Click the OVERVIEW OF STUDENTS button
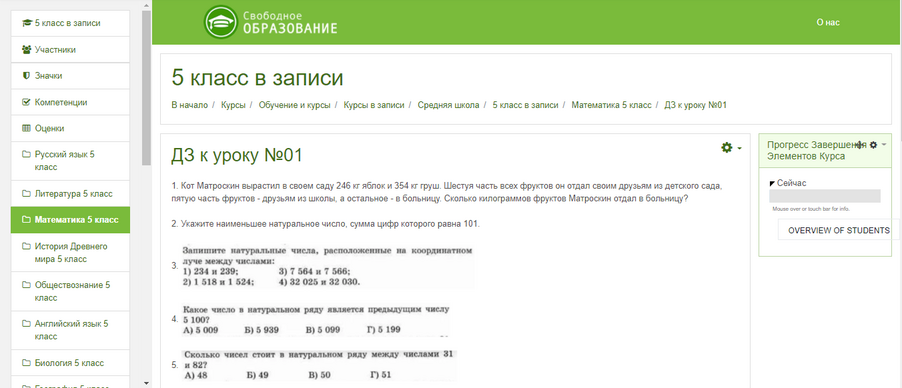The width and height of the screenshot is (902, 388). (x=839, y=230)
